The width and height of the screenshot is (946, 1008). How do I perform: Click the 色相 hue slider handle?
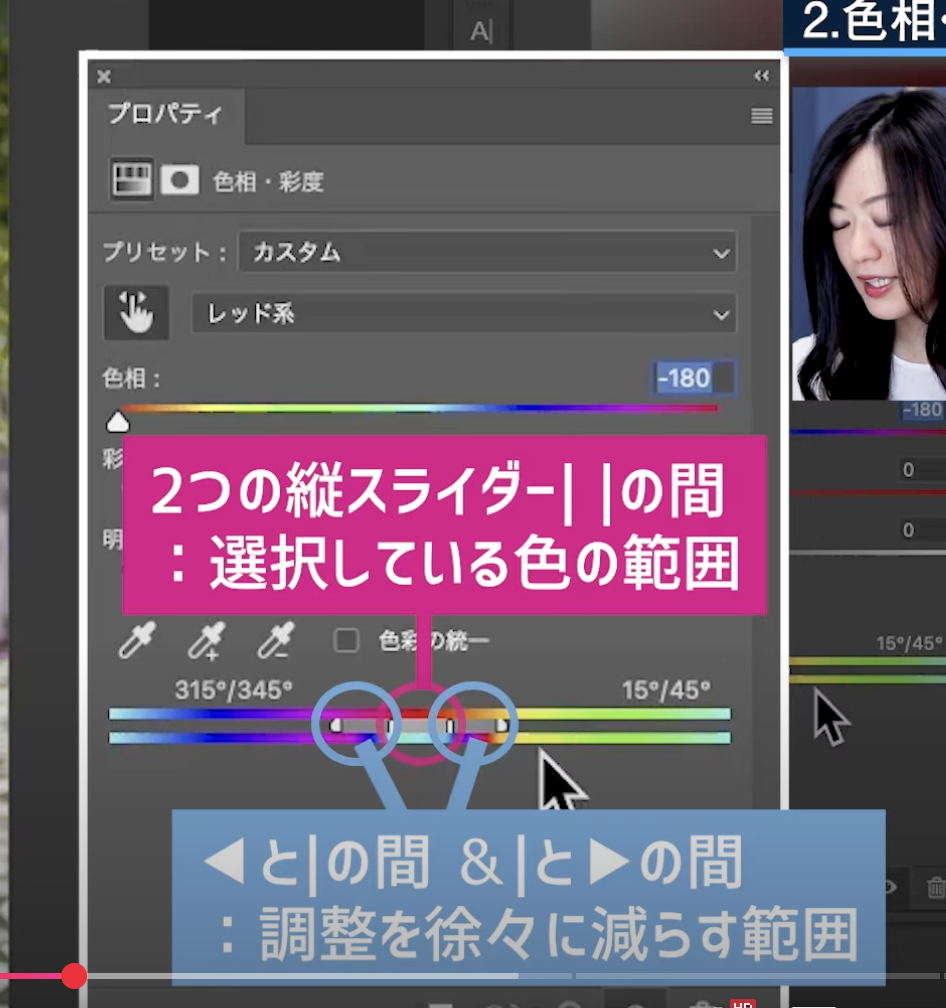coord(118,420)
